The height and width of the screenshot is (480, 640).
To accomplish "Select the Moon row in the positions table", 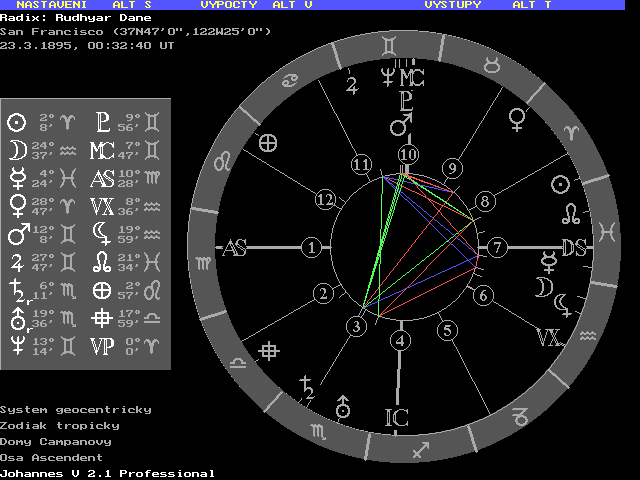I will pos(42,150).
